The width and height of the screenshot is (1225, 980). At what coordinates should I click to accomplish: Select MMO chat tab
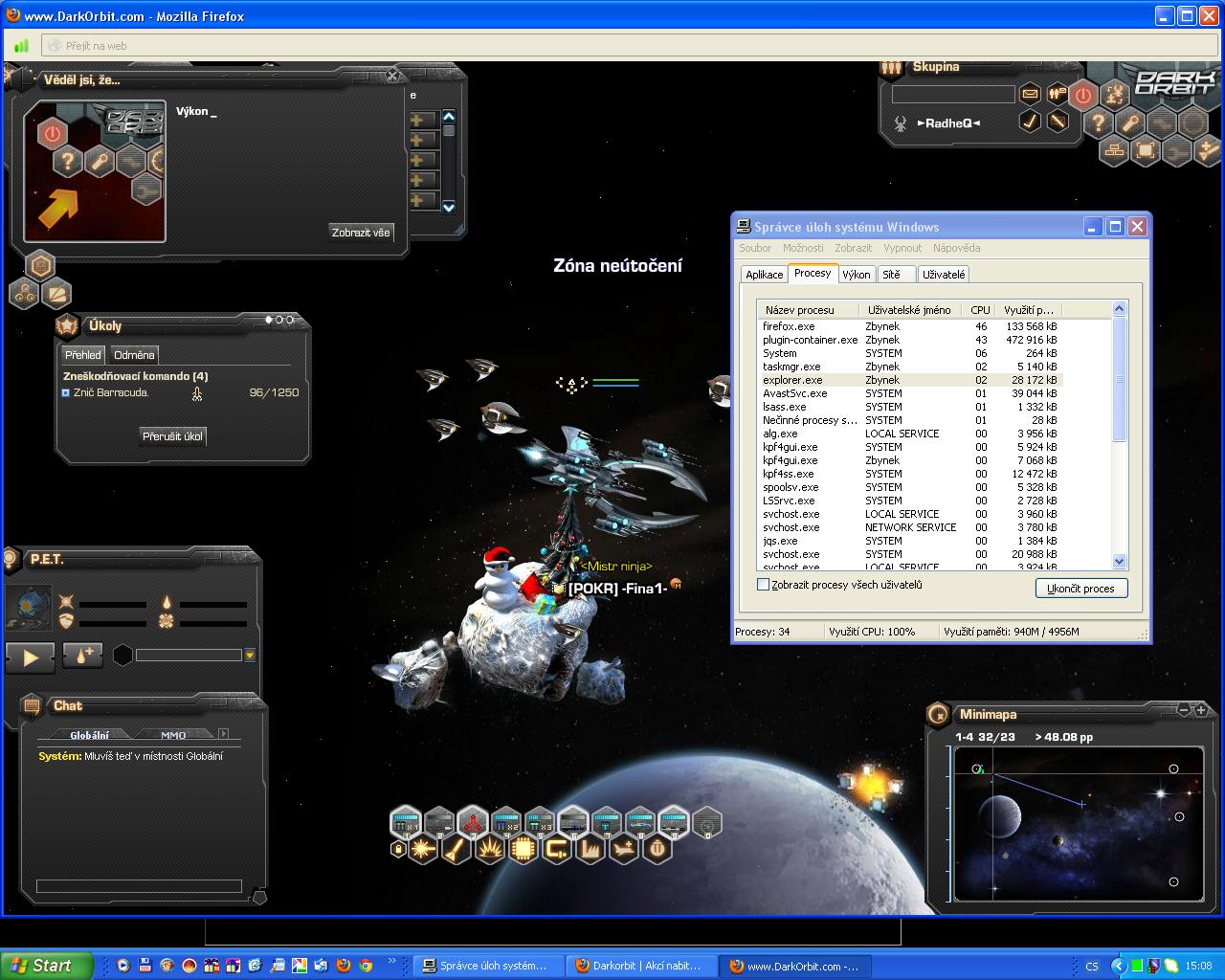[173, 735]
